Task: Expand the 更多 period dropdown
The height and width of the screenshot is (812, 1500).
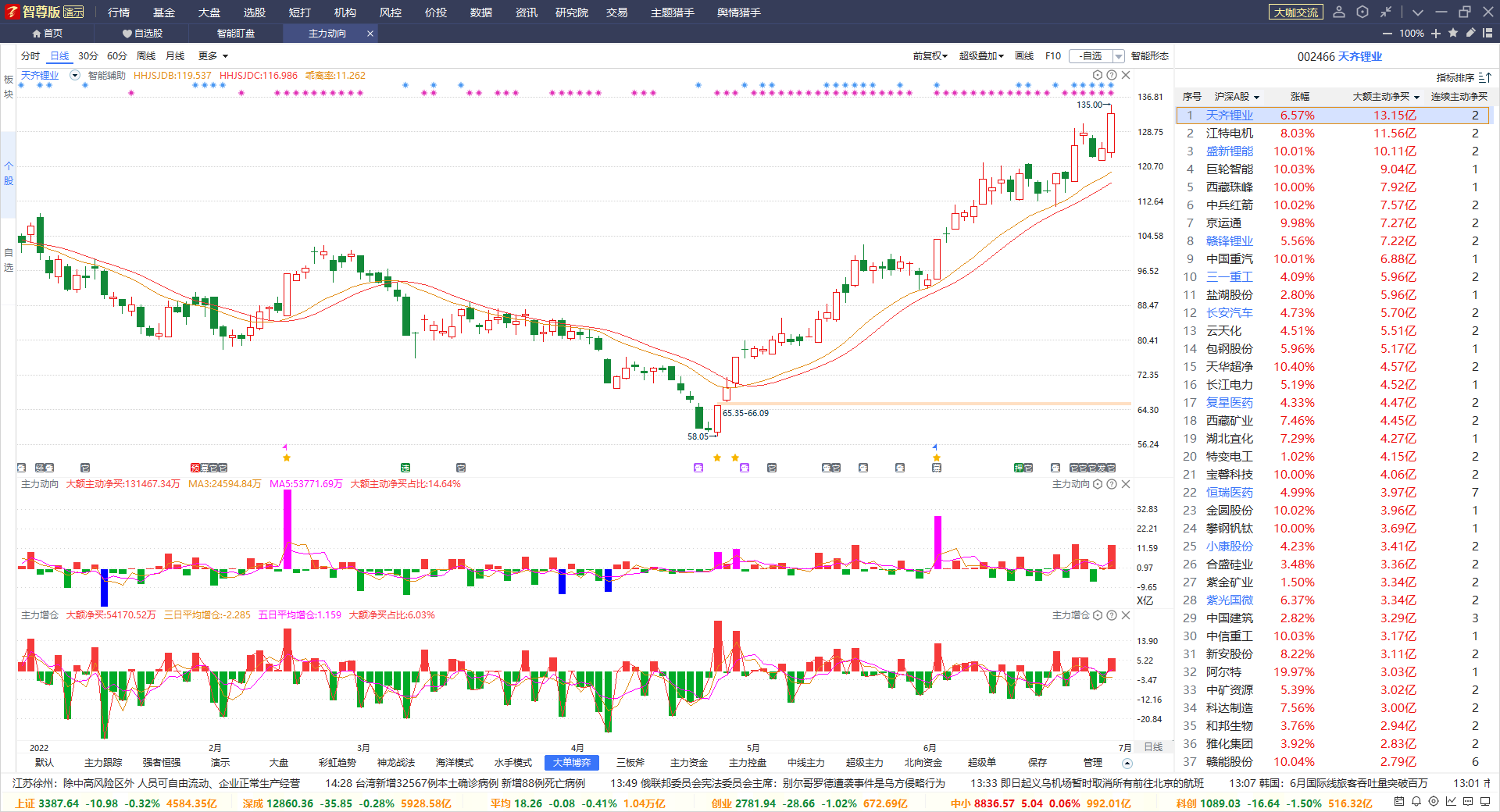Action: (213, 56)
